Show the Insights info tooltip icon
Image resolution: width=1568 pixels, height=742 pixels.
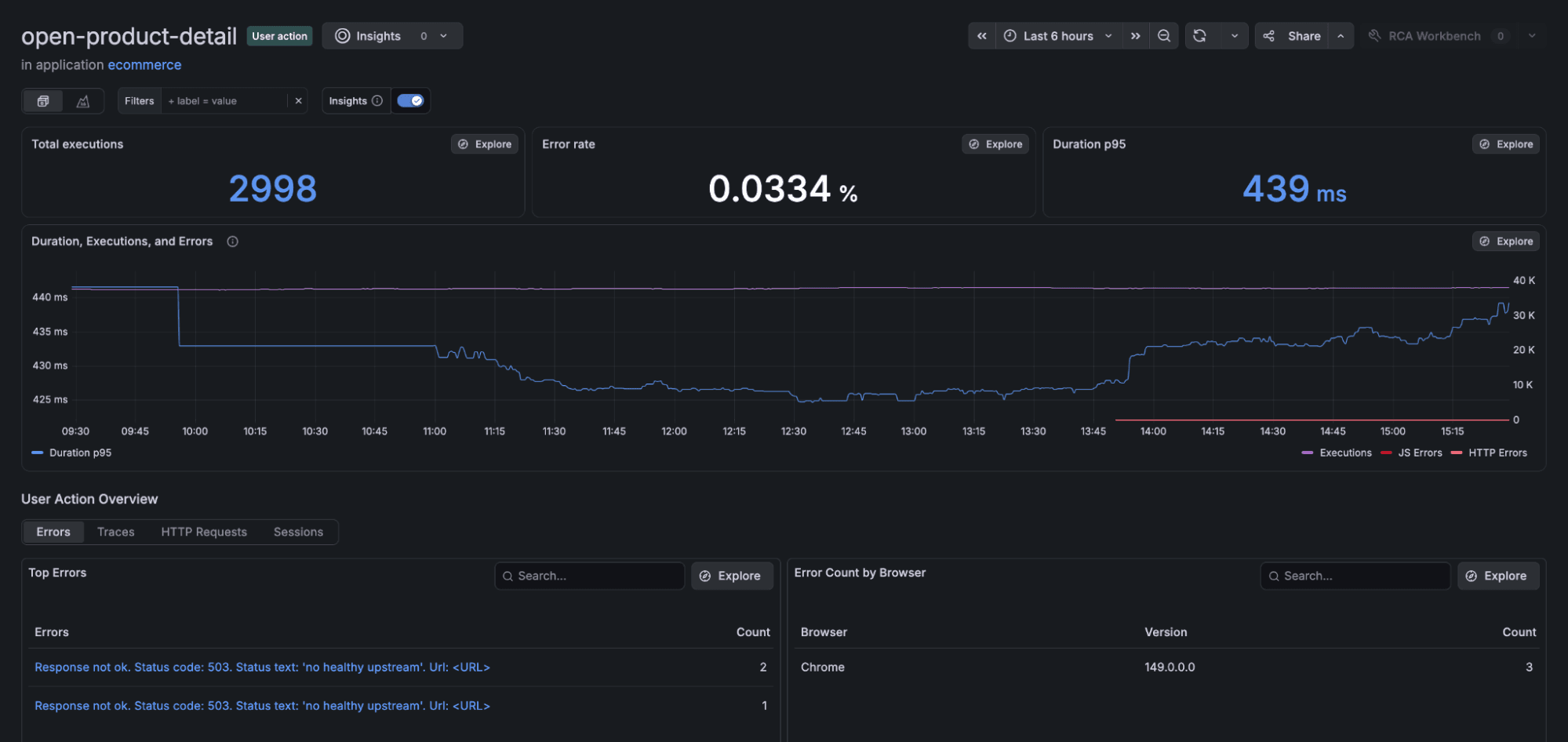click(377, 101)
